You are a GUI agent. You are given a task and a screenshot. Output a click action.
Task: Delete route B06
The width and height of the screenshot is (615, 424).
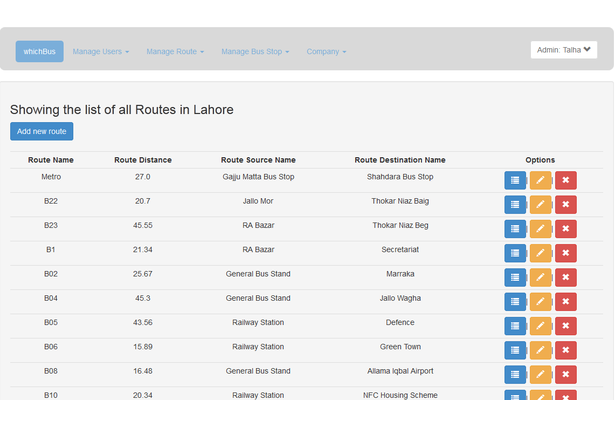[566, 351]
